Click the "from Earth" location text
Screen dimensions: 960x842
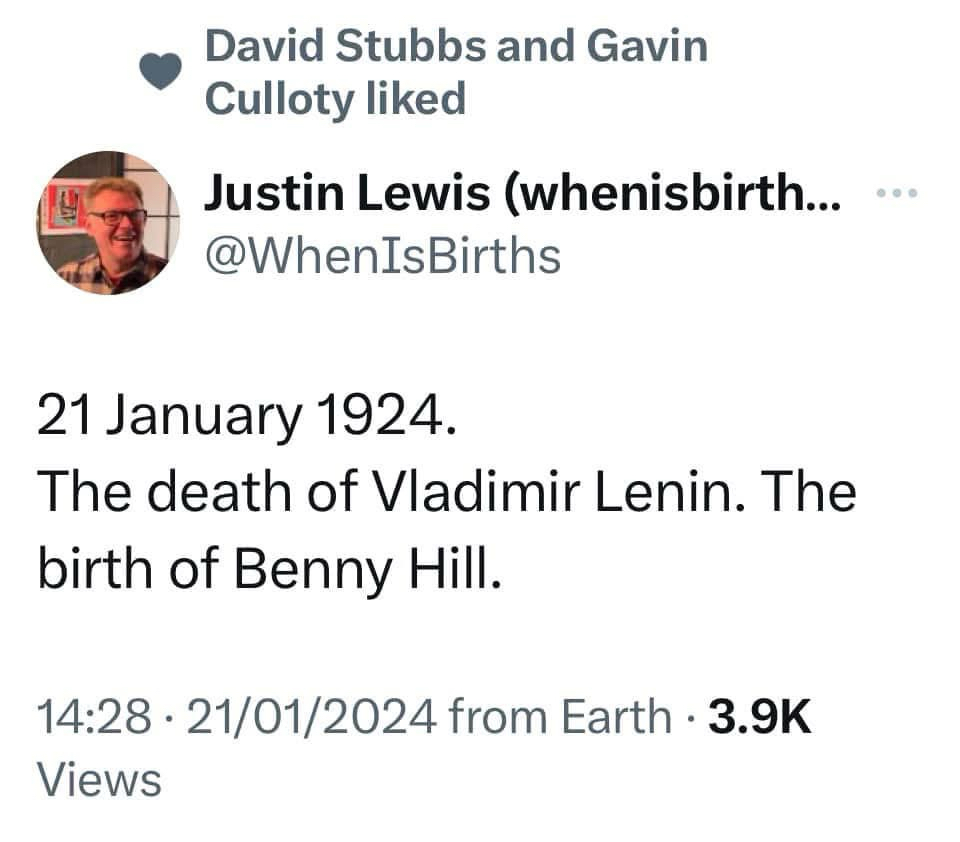560,717
